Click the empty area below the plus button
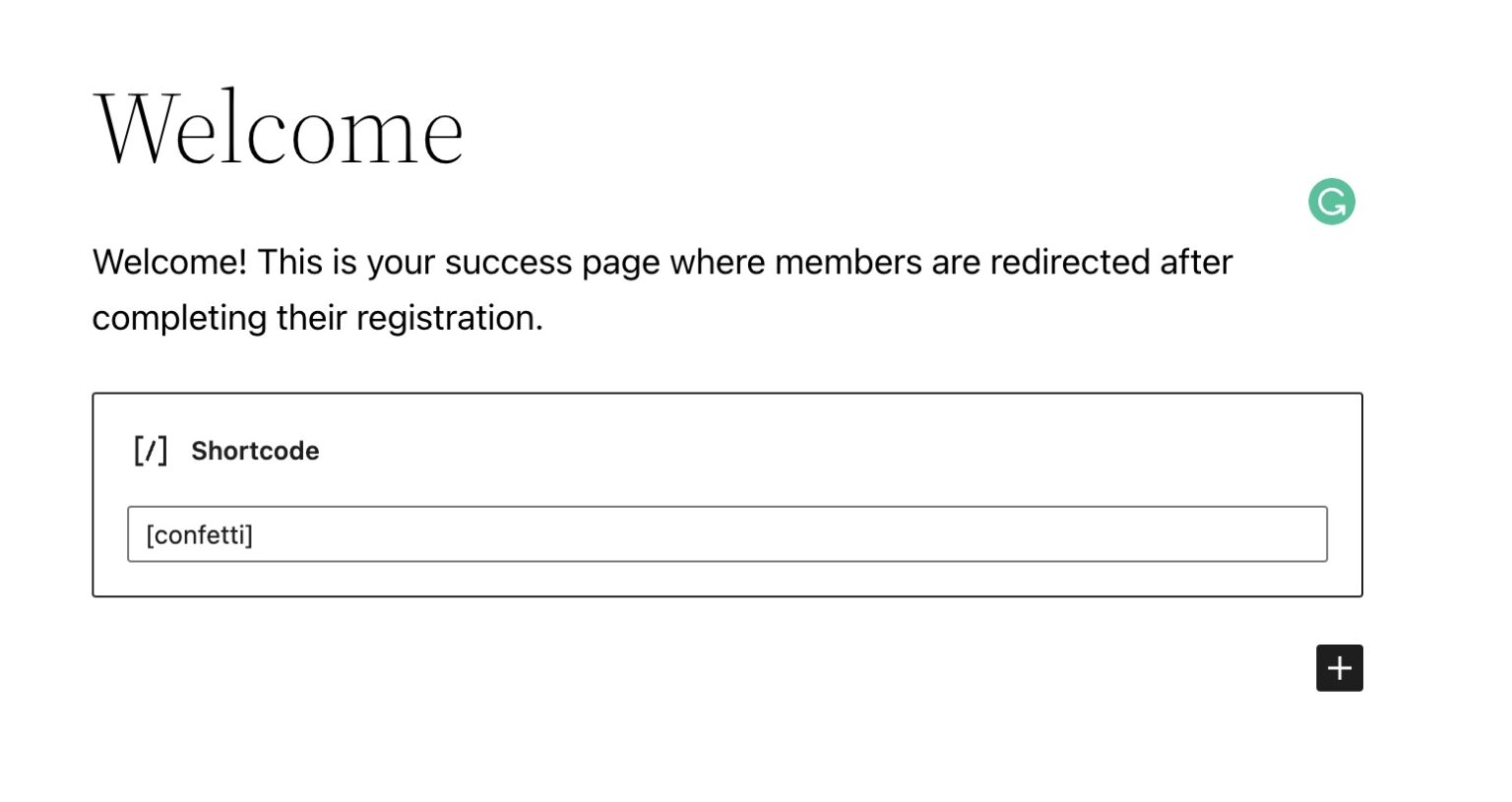The width and height of the screenshot is (1512, 802). [x=689, y=748]
